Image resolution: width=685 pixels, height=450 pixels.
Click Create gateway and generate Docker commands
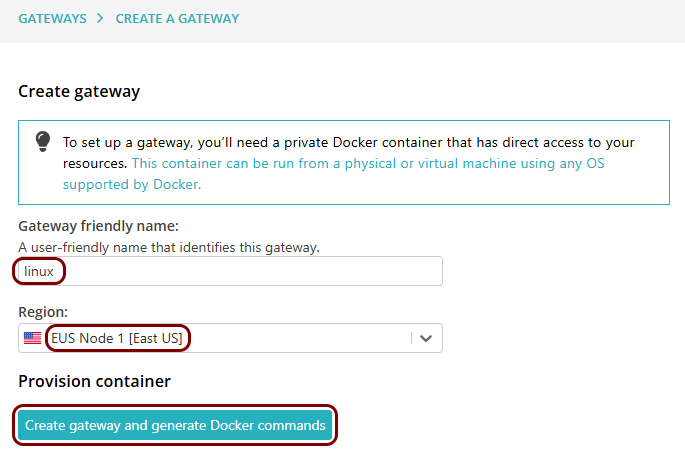tap(175, 425)
